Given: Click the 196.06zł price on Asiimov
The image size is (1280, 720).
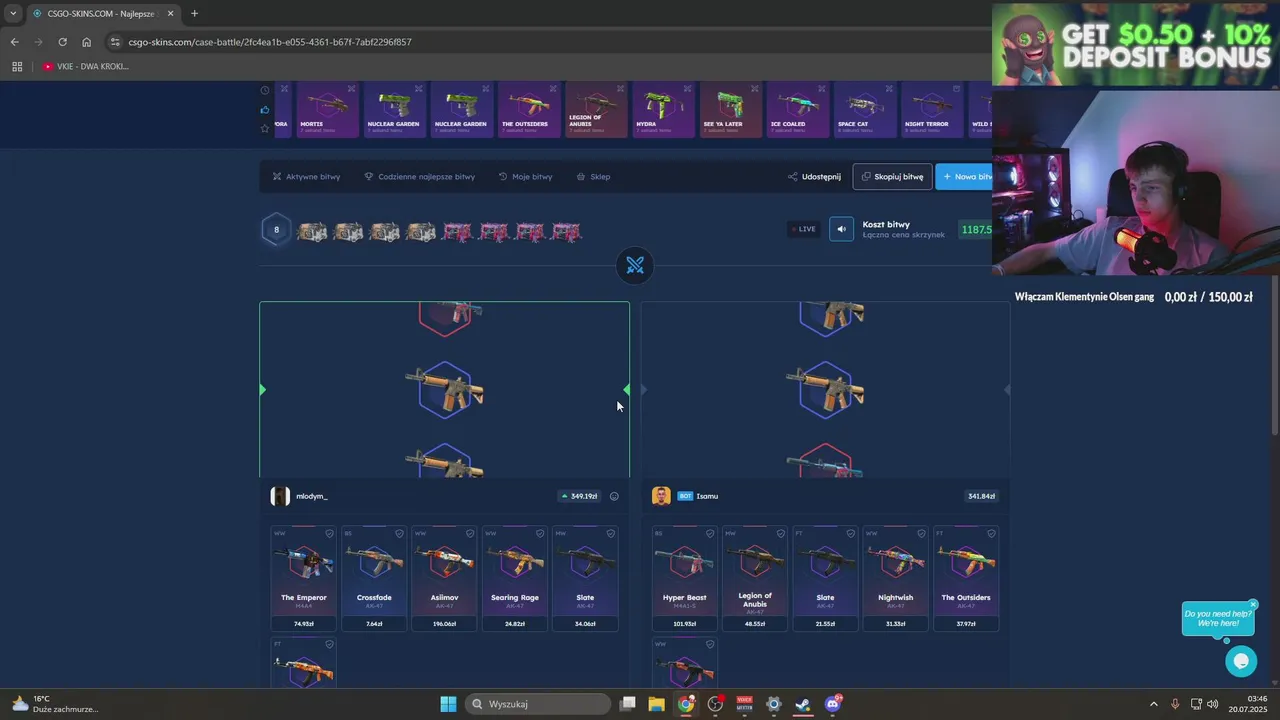Looking at the screenshot, I should pos(444,624).
